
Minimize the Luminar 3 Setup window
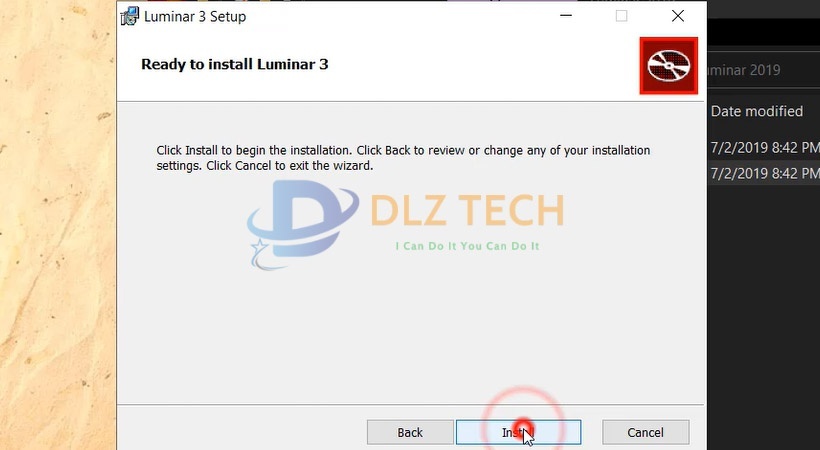pos(566,16)
